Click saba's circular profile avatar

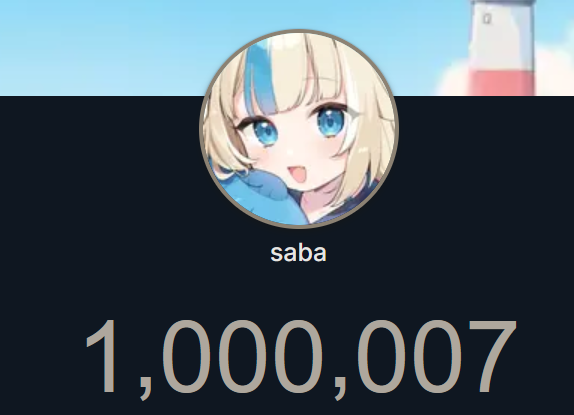click(x=299, y=129)
